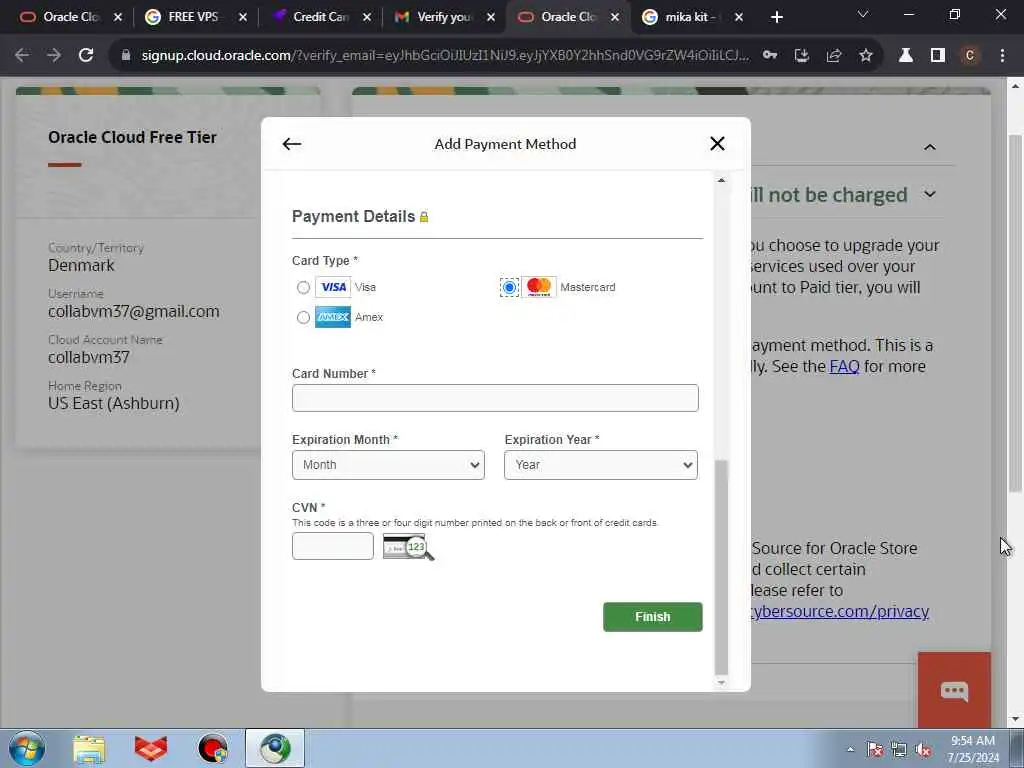
Task: Close the mika kit tab
Action: click(739, 18)
